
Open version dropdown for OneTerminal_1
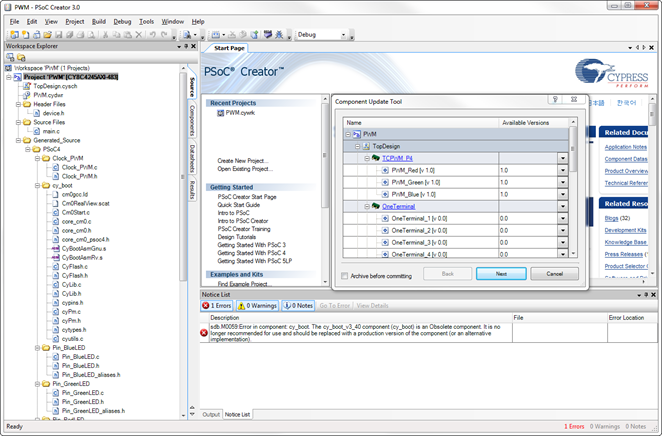click(x=563, y=219)
